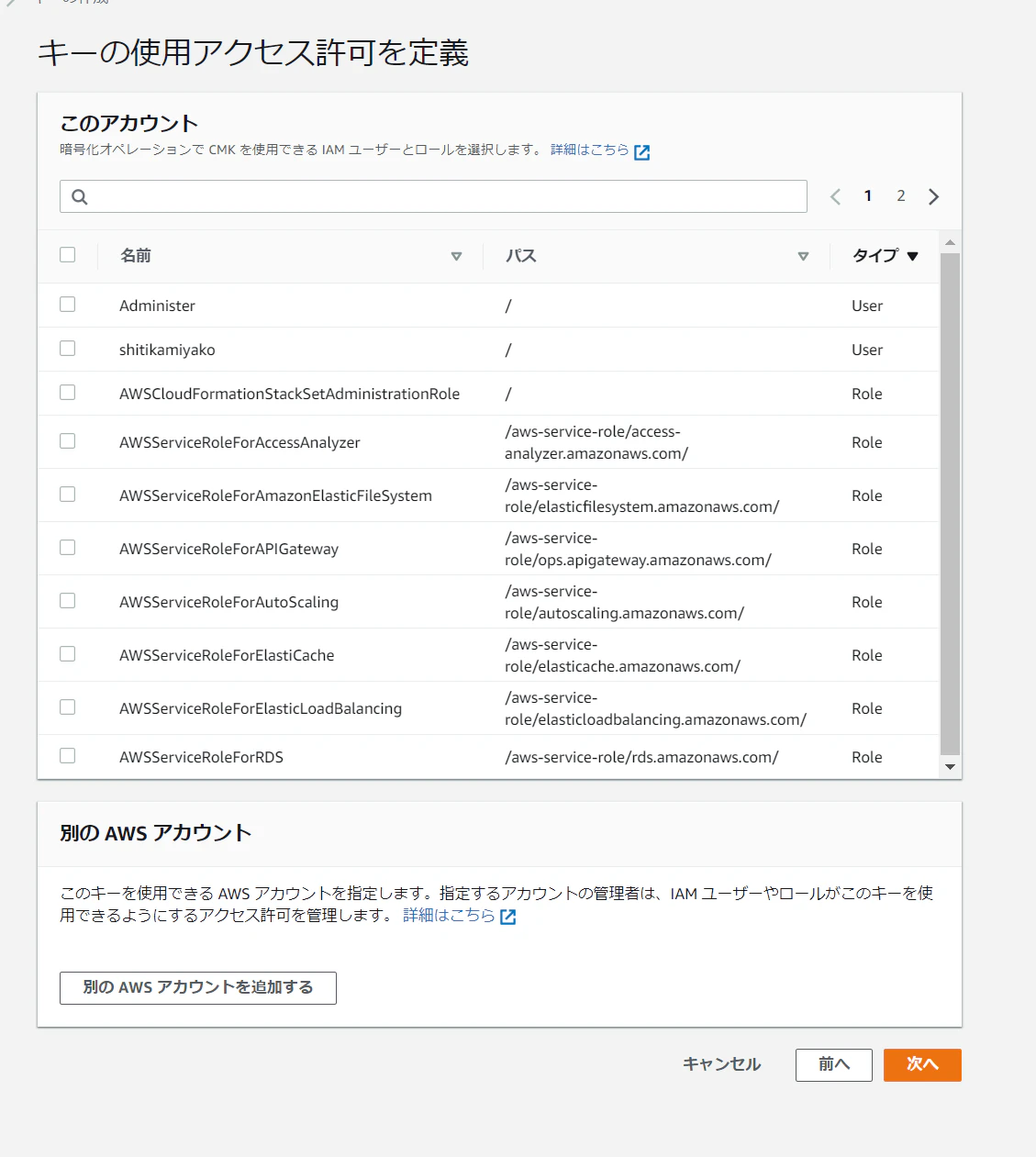Click 前へ button
1036x1157 pixels.
click(834, 1065)
